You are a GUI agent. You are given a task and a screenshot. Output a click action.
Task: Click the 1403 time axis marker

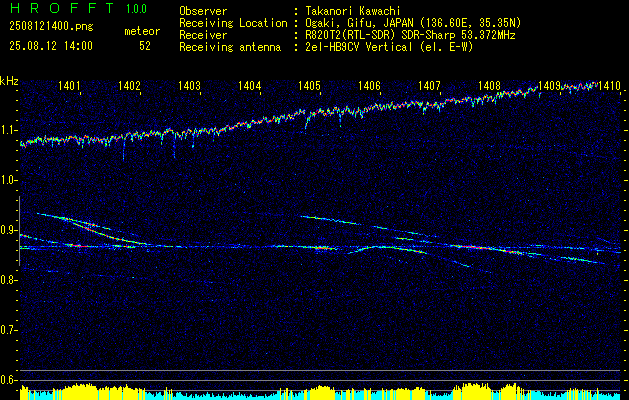click(189, 85)
